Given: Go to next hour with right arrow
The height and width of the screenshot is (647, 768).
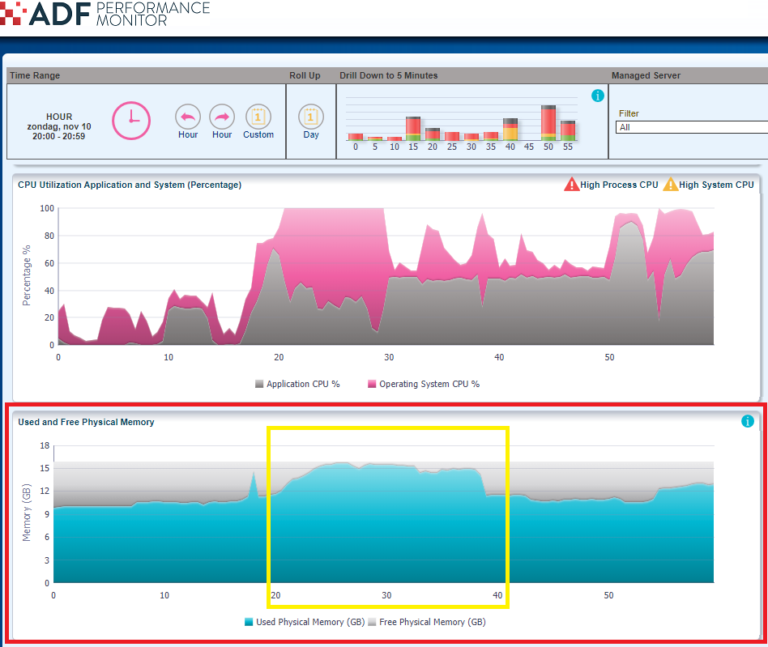Looking at the screenshot, I should click(222, 116).
